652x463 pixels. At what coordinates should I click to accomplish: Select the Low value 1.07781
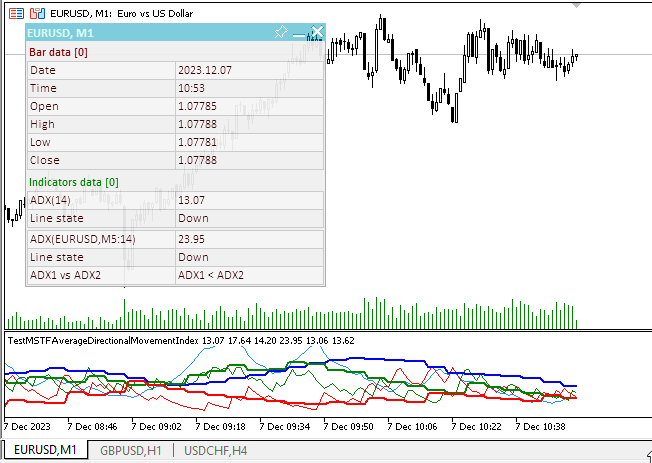[x=198, y=142]
